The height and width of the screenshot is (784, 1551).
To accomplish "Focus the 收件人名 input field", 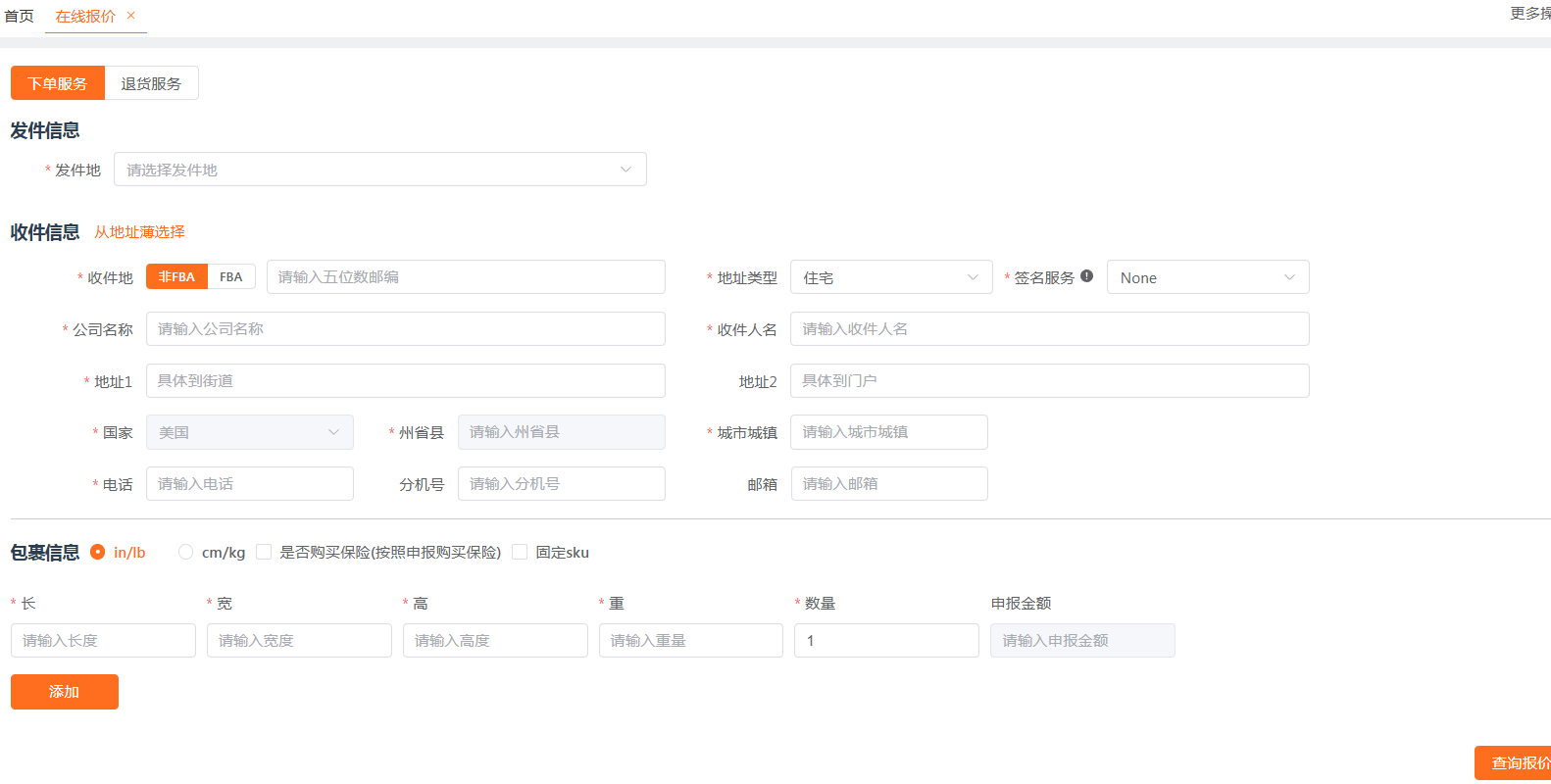I will 1049,329.
